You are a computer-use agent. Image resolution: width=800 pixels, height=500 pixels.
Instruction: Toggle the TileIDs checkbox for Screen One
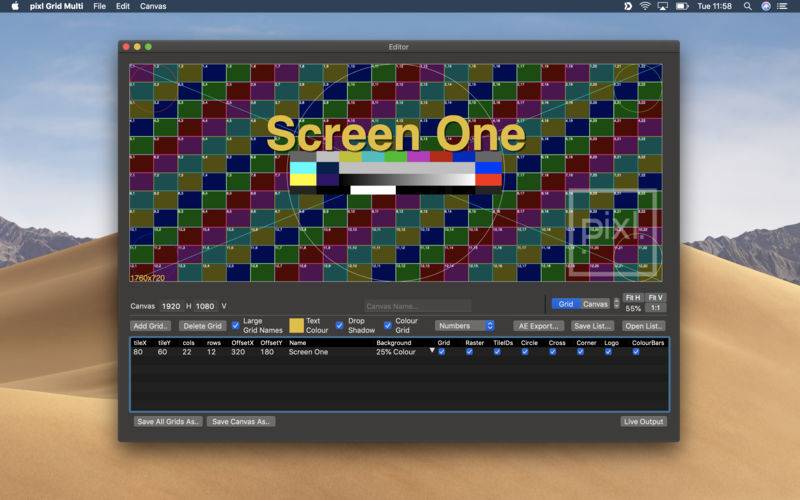pos(497,352)
